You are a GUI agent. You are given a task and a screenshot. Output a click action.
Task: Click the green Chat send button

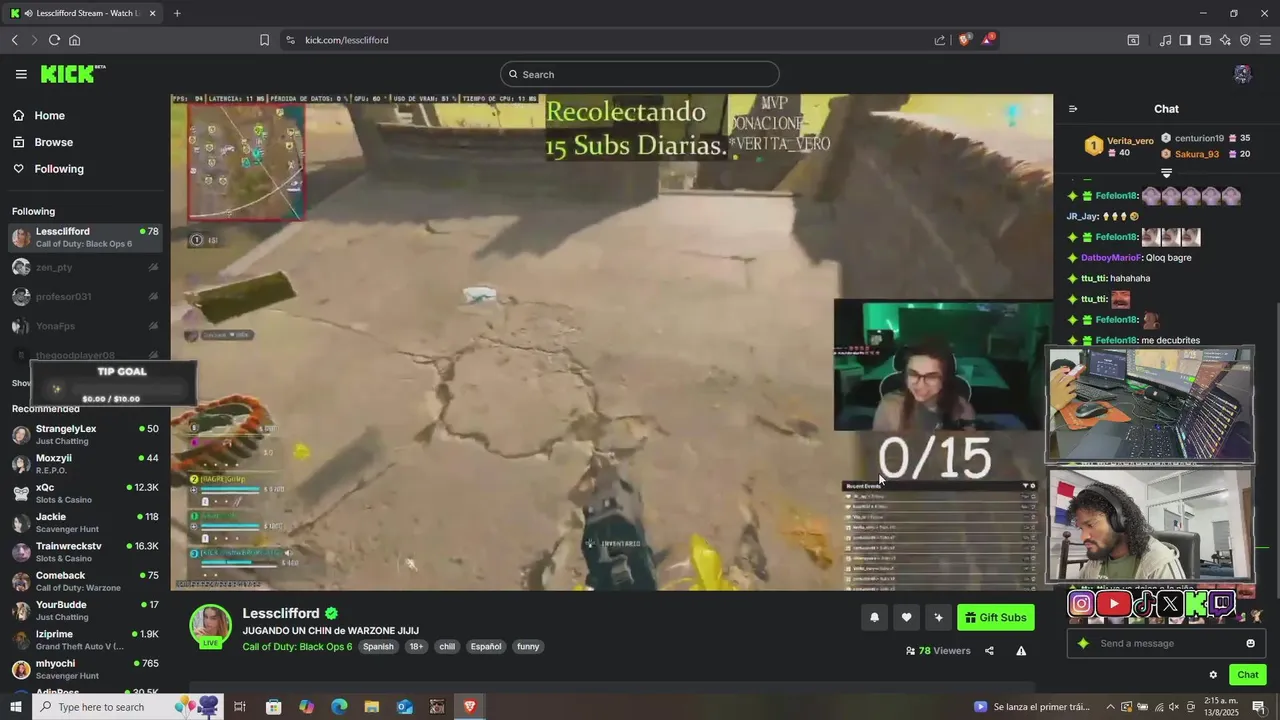click(x=1247, y=675)
